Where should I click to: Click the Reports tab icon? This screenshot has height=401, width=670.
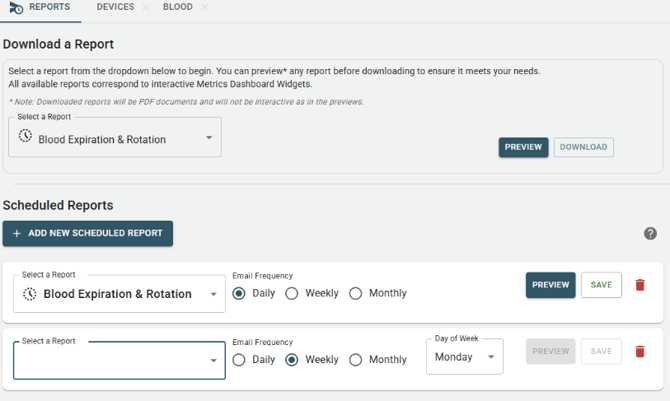(x=16, y=8)
